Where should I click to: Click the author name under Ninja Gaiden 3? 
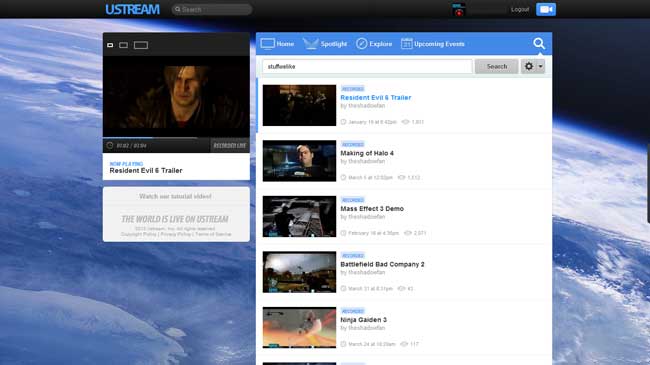366,328
